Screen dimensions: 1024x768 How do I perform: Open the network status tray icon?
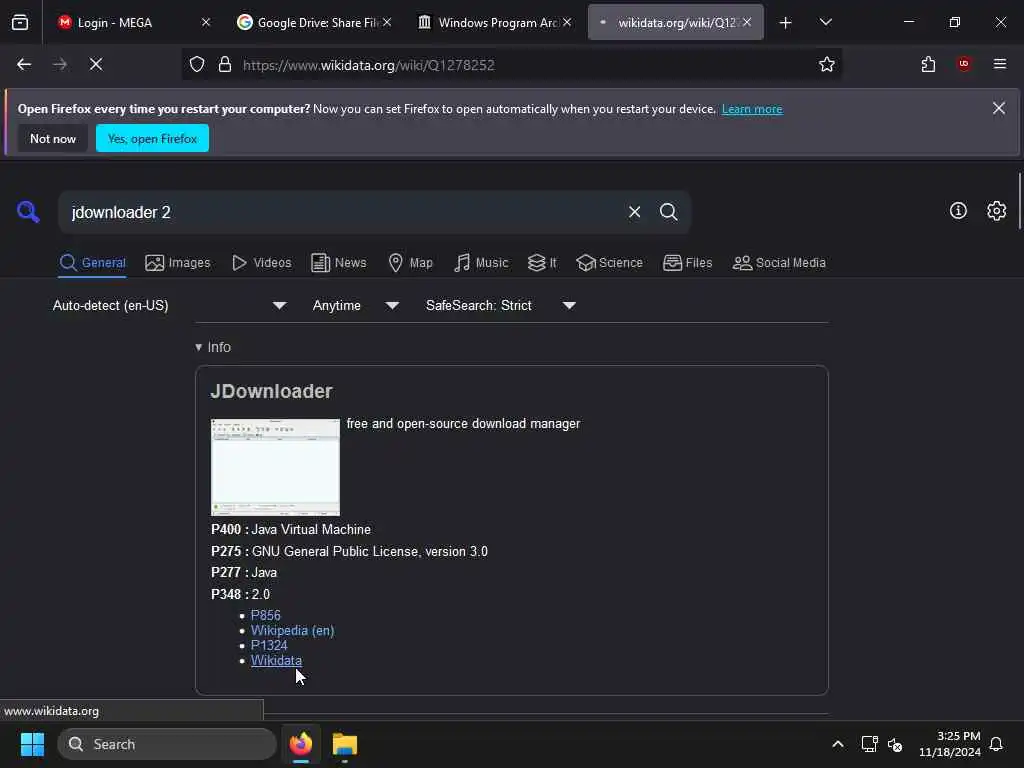(x=869, y=744)
